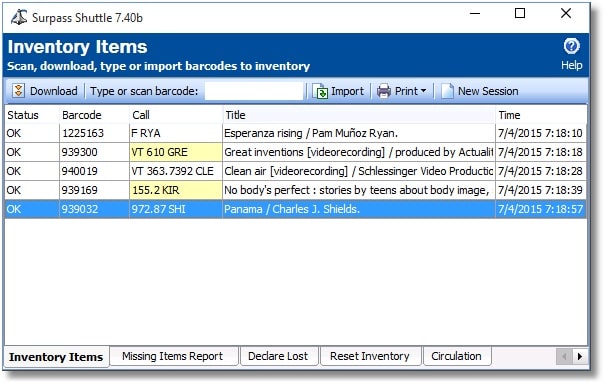The width and height of the screenshot is (605, 385).
Task: Select barcode 940019 cell
Action: [x=94, y=171]
